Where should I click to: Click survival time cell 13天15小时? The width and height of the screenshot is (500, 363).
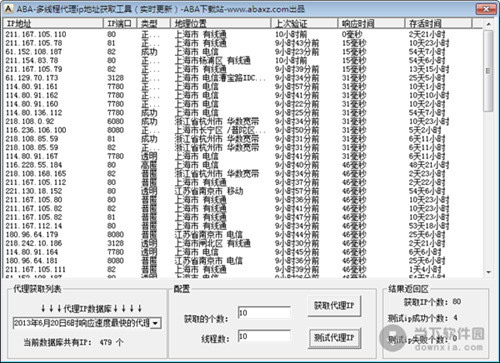click(x=429, y=69)
